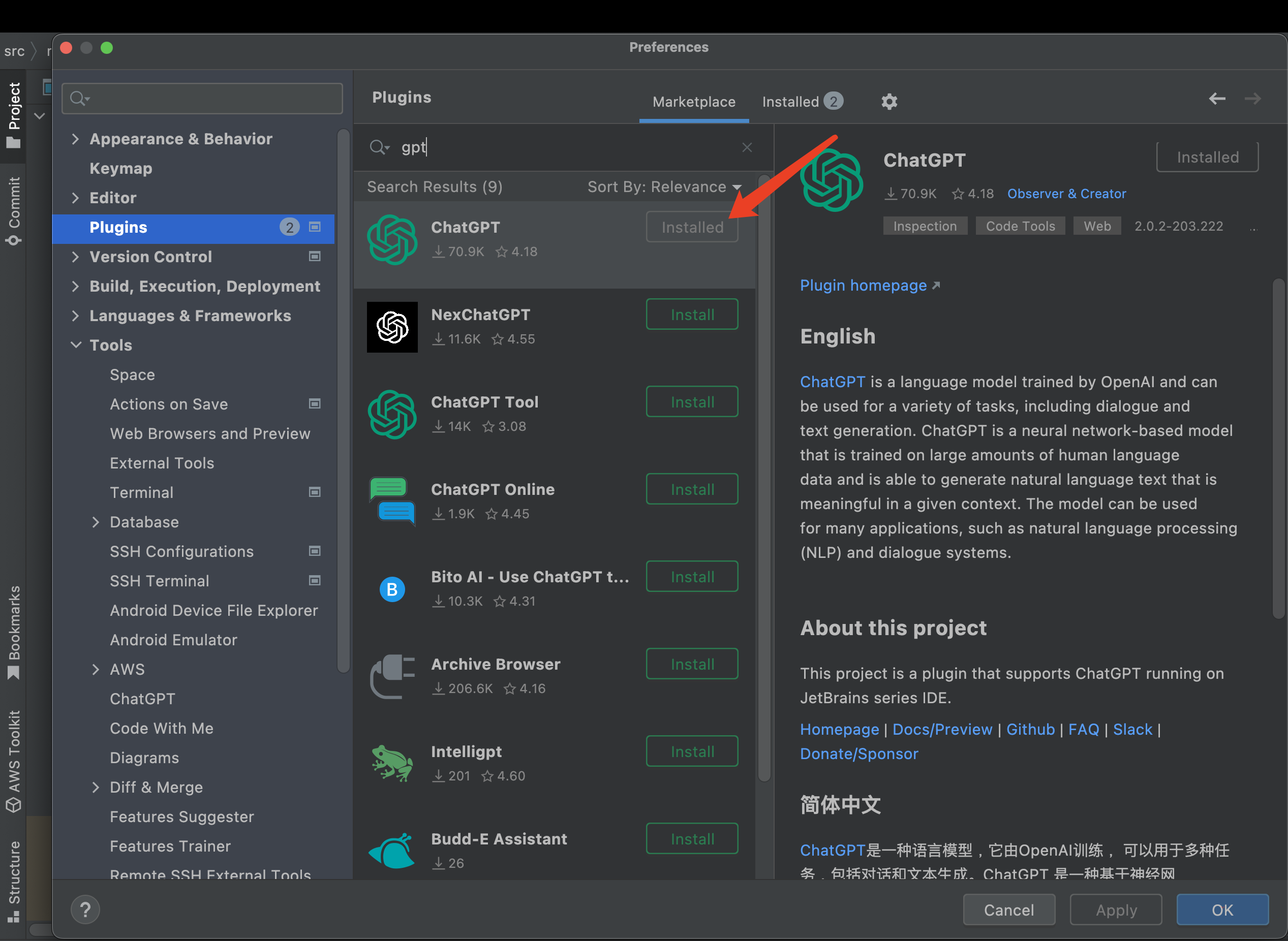Click project-level icon beside Version Control
The image size is (1288, 941).
tap(315, 256)
